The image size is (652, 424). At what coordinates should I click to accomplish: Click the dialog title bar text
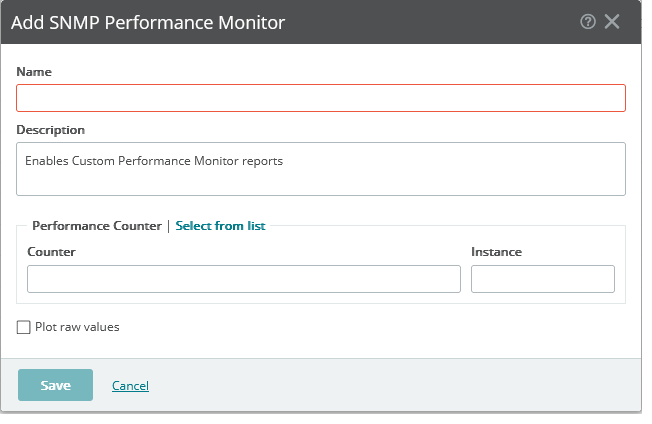click(147, 21)
